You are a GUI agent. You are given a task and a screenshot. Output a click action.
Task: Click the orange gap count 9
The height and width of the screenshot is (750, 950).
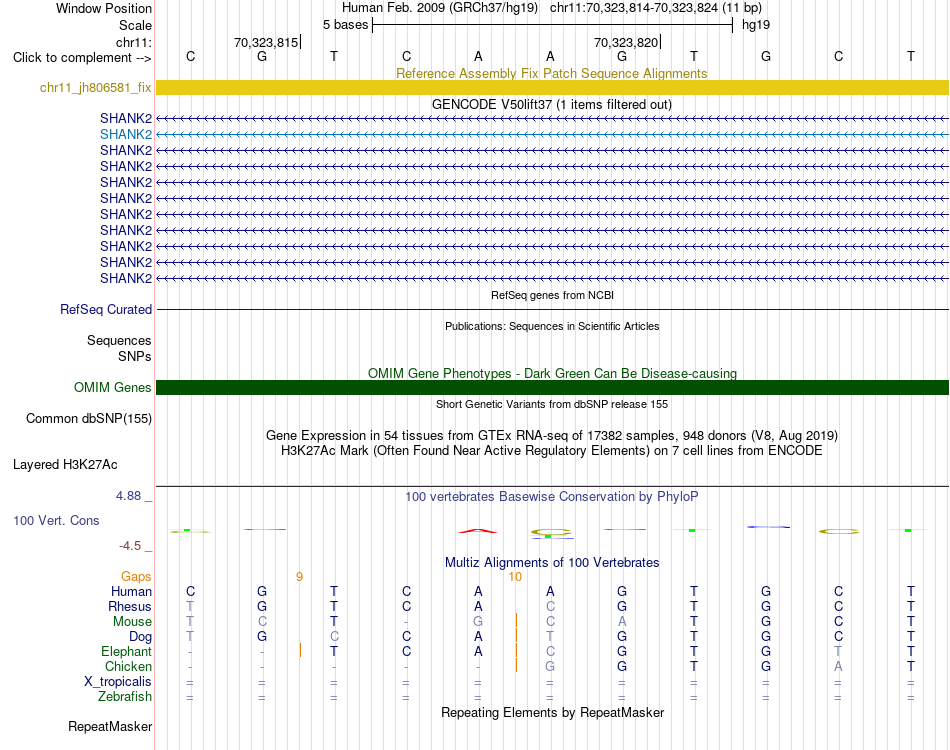[x=299, y=577]
